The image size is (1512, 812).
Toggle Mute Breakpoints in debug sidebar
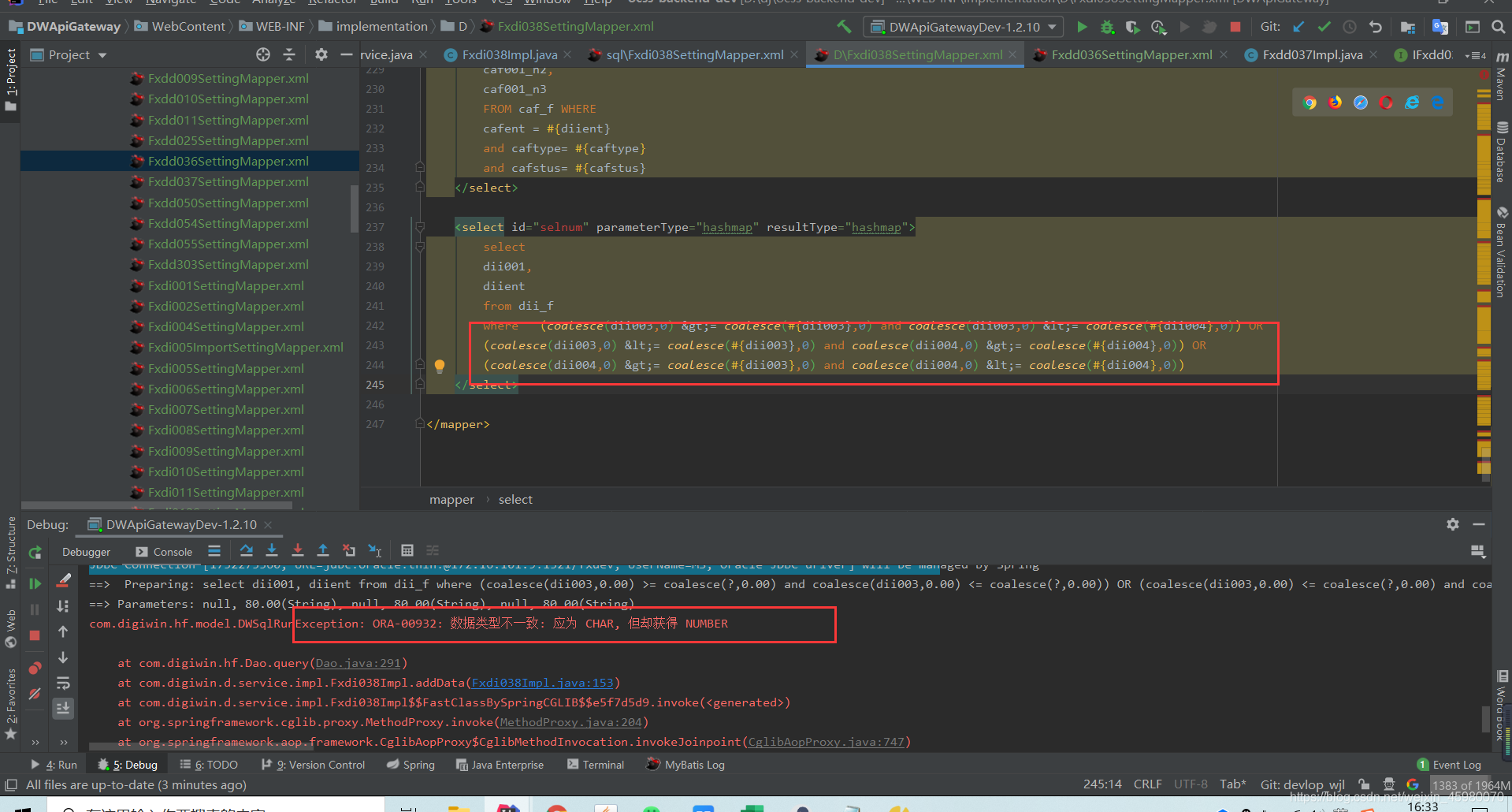click(35, 695)
